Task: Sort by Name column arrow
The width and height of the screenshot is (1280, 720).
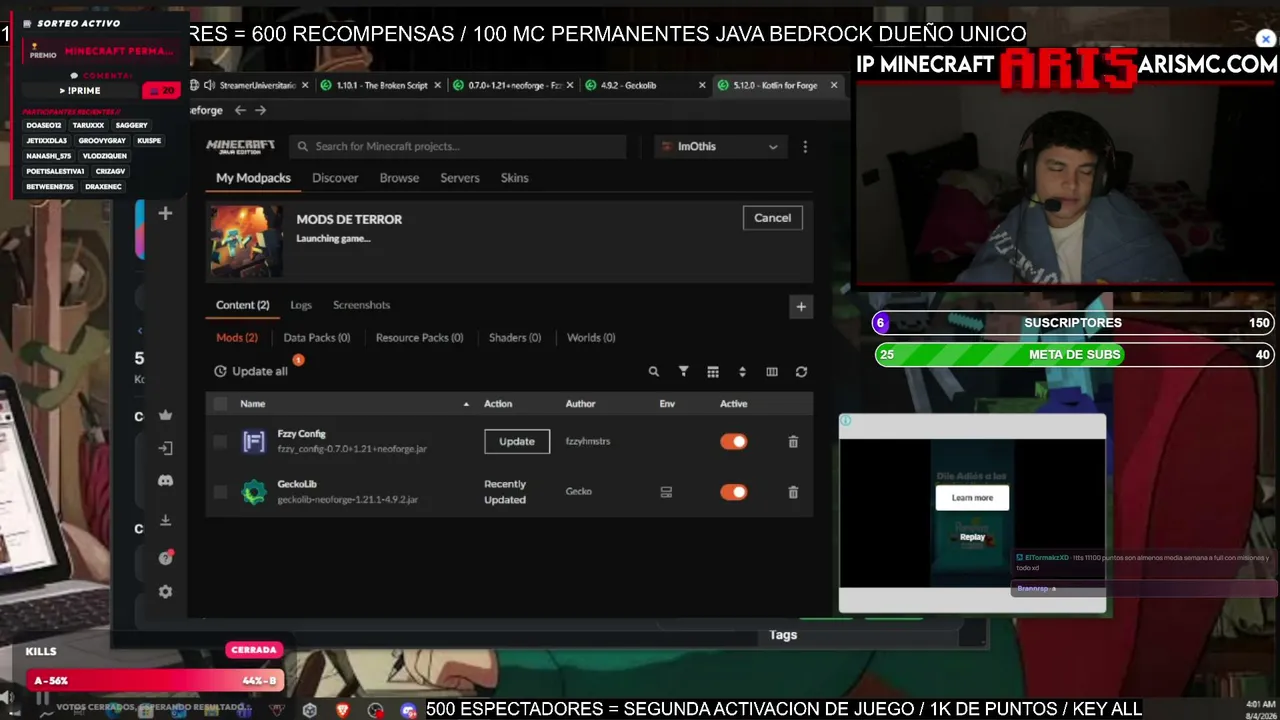Action: (466, 404)
